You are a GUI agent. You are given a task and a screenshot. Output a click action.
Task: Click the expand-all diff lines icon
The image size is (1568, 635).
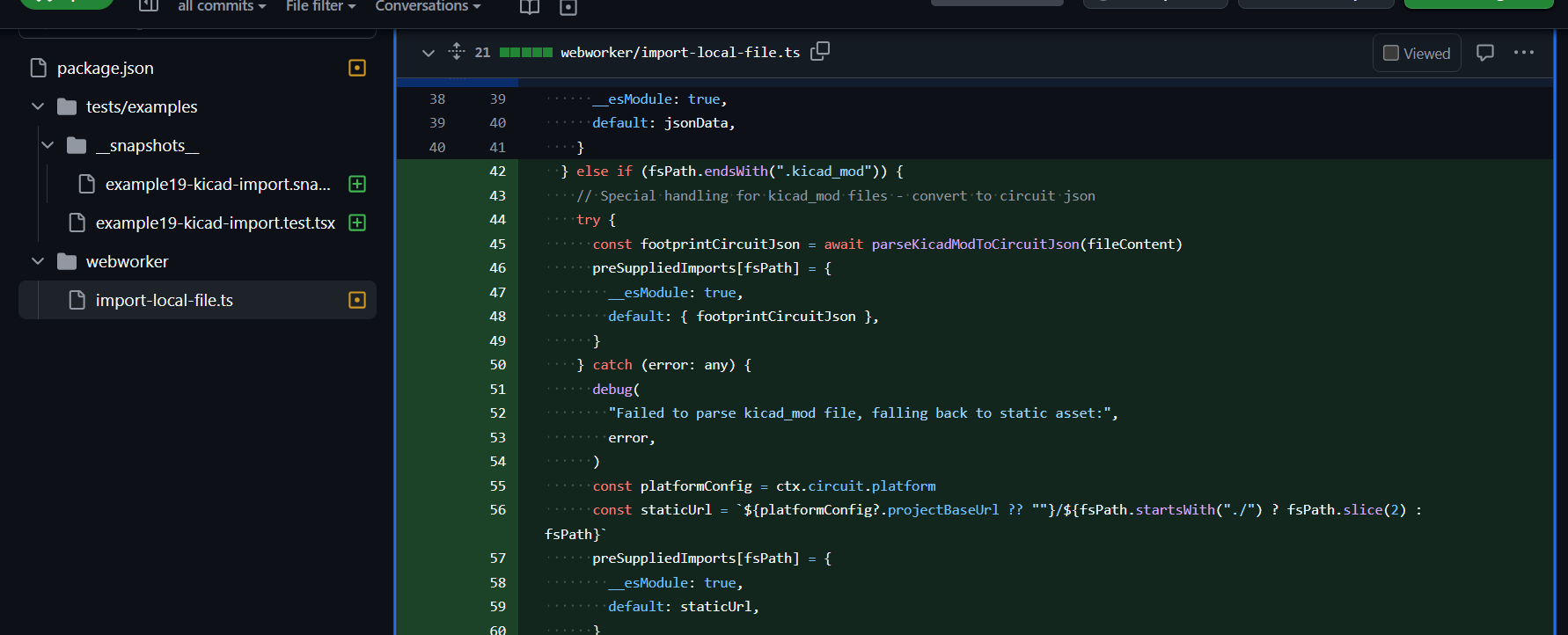(456, 51)
